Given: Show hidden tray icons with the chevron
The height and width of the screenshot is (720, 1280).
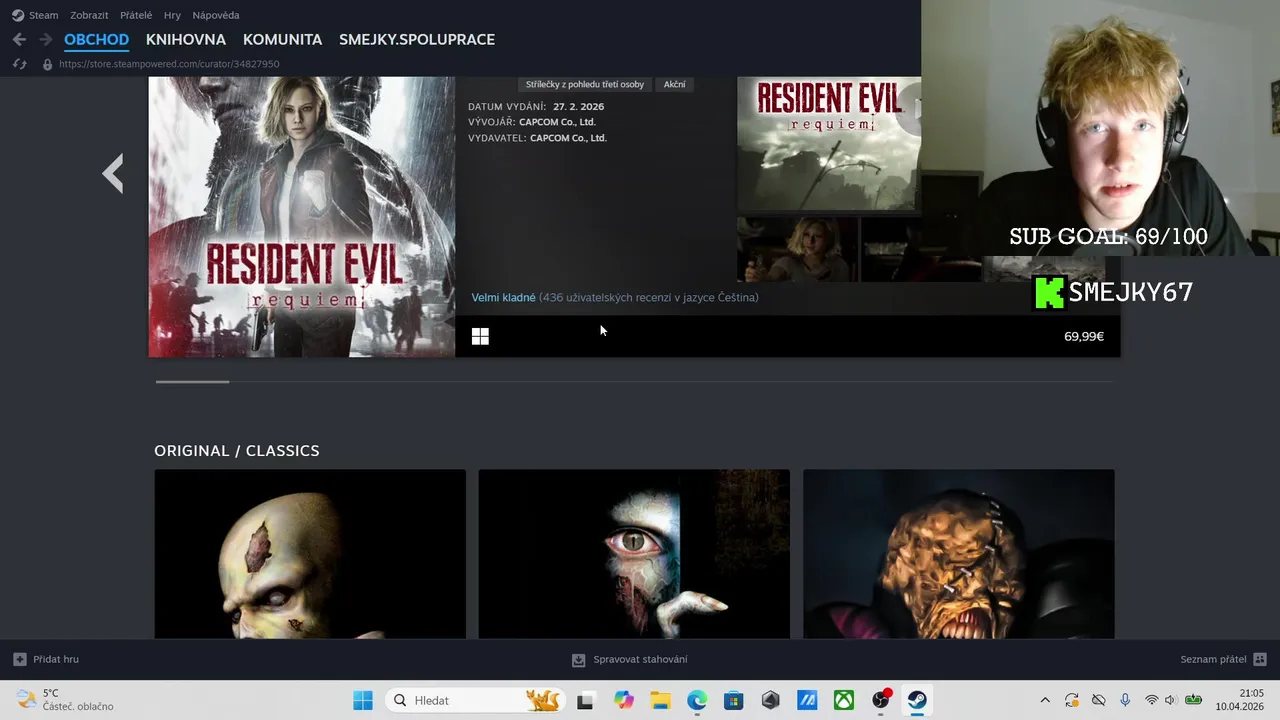Looking at the screenshot, I should [1045, 700].
